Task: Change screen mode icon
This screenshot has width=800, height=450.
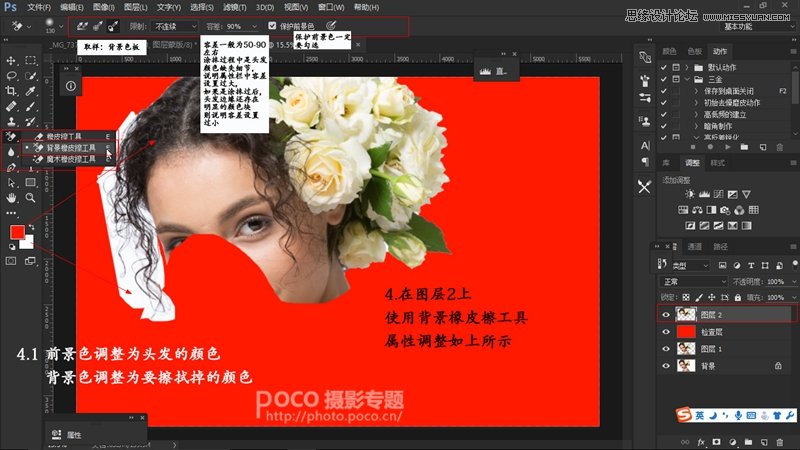Action: point(31,261)
